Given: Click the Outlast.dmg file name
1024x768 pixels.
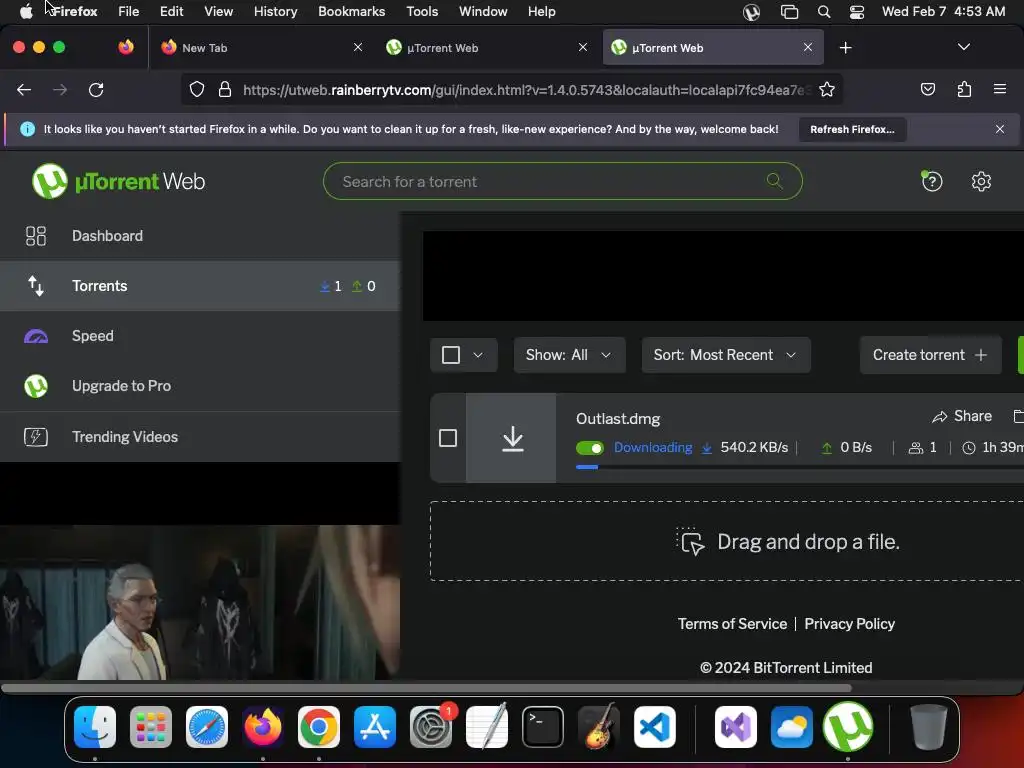Looking at the screenshot, I should [x=618, y=419].
